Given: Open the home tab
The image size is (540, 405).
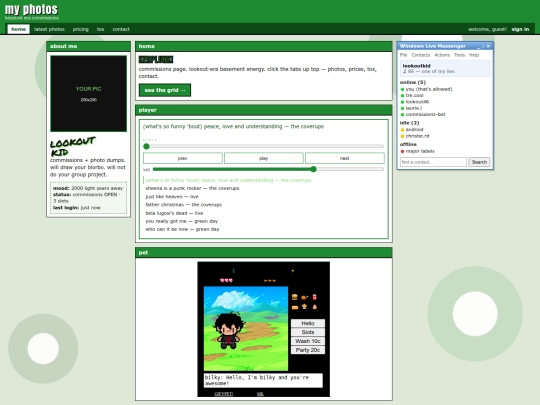Looking at the screenshot, I should point(19,29).
